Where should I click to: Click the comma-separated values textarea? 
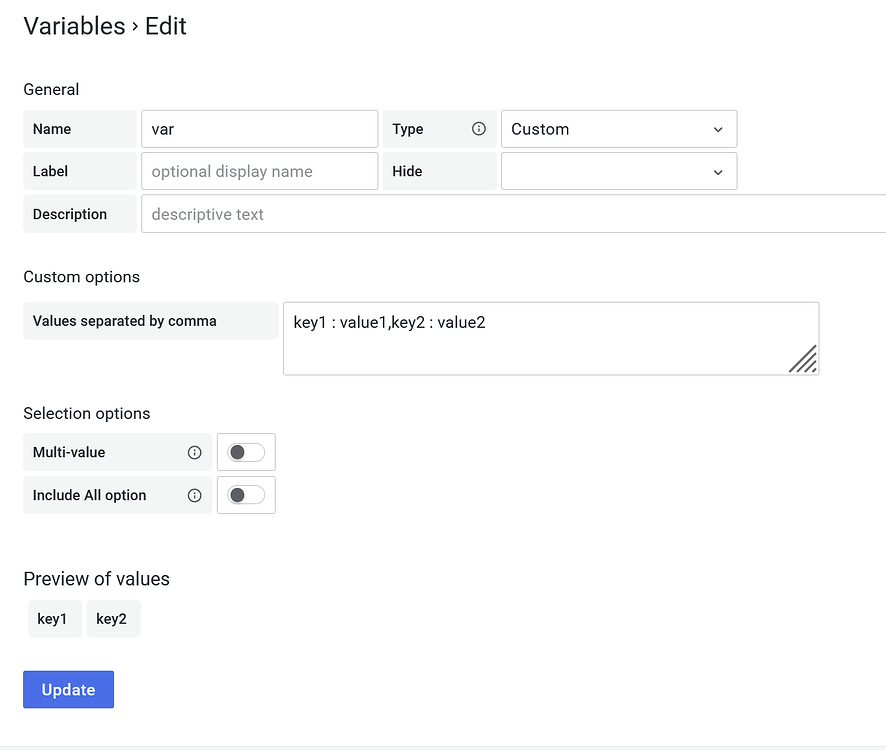(551, 338)
